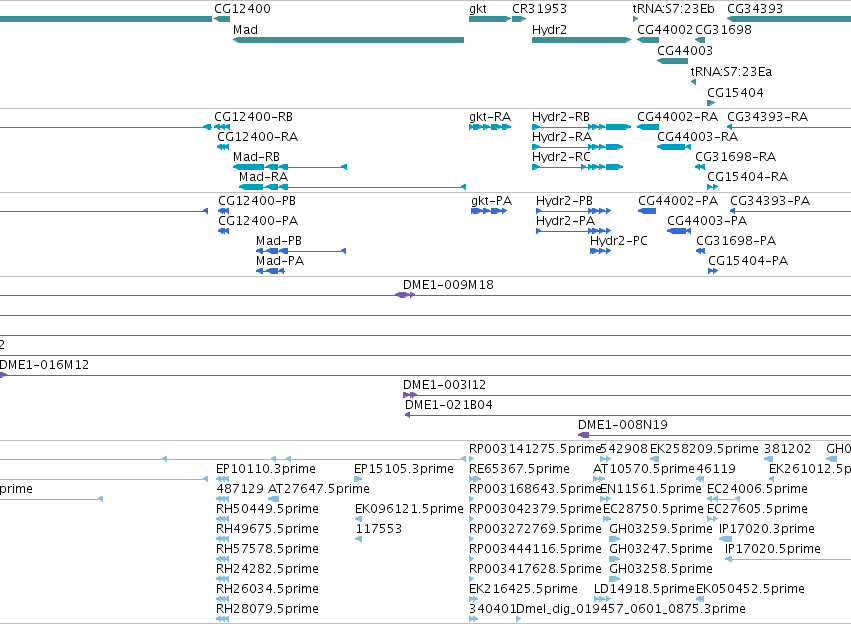Click the CG34393-PA protein

pyautogui.click(x=790, y=211)
